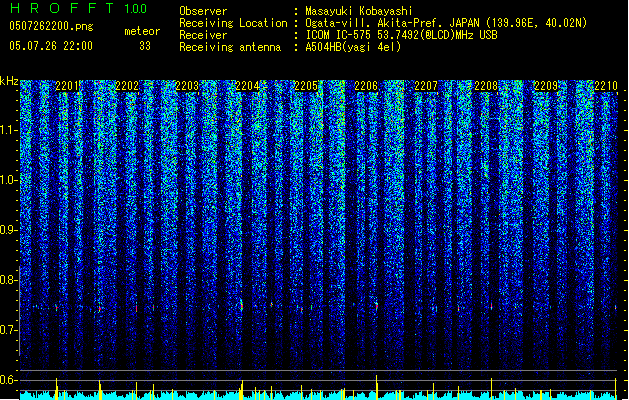This screenshot has height=400, width=629.
Task: Click the meteor count value 33
Action: [x=145, y=46]
